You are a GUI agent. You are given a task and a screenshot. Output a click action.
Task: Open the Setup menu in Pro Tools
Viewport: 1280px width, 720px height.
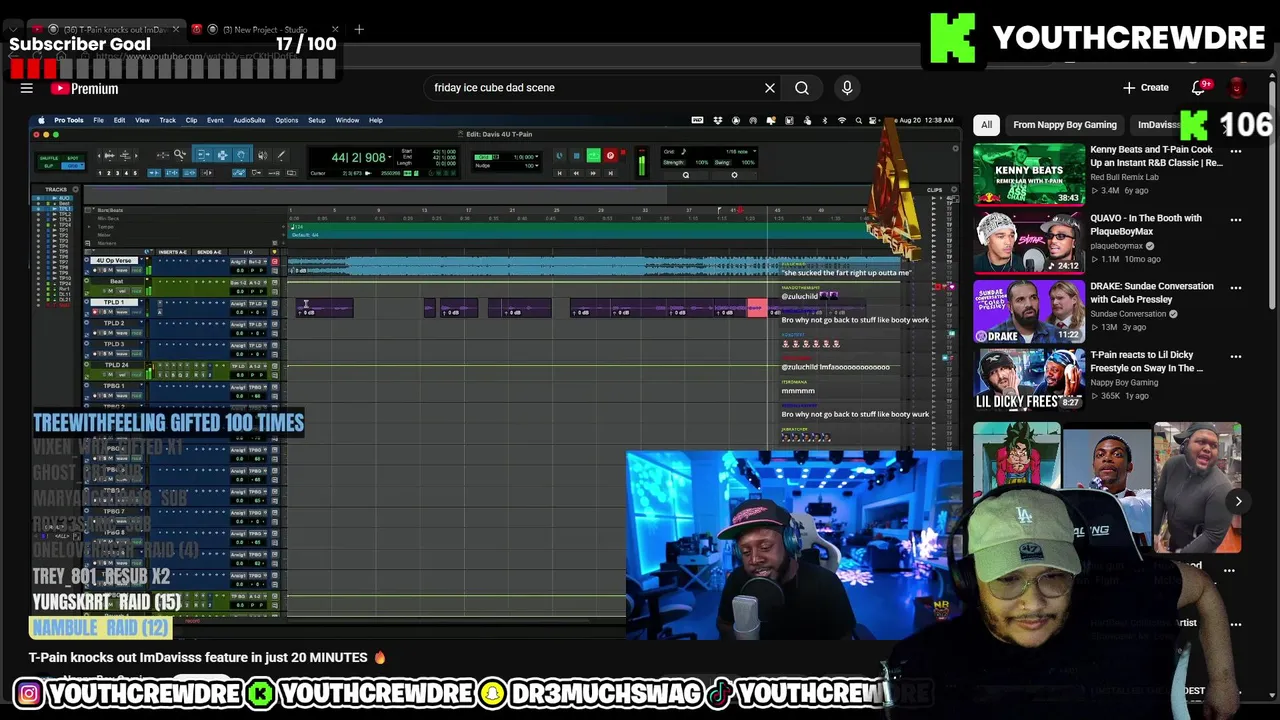(x=316, y=120)
